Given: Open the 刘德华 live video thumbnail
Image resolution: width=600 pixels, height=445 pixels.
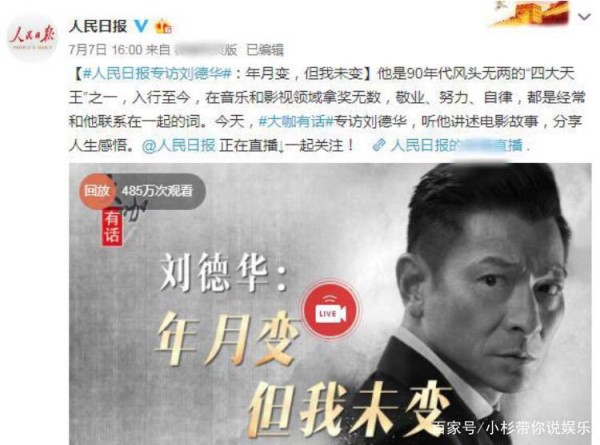Looking at the screenshot, I should coord(330,304).
